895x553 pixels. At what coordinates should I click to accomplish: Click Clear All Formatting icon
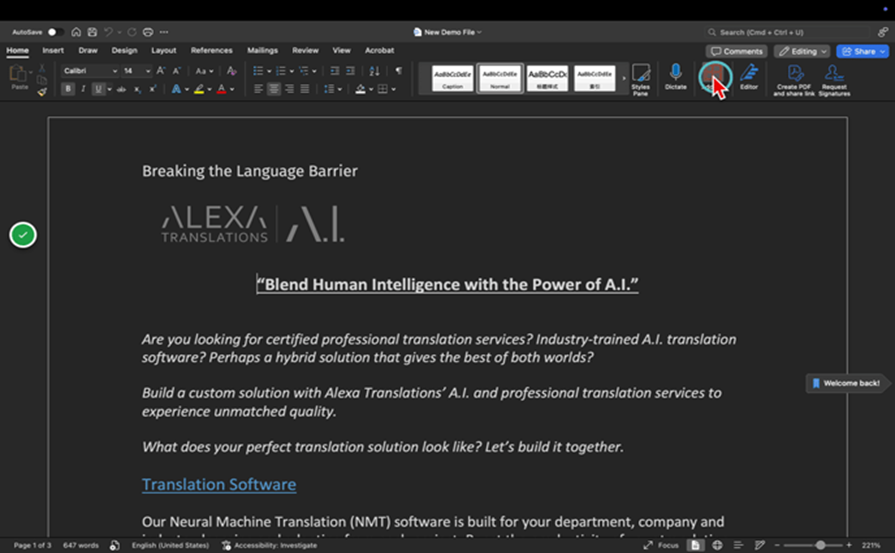click(x=231, y=71)
